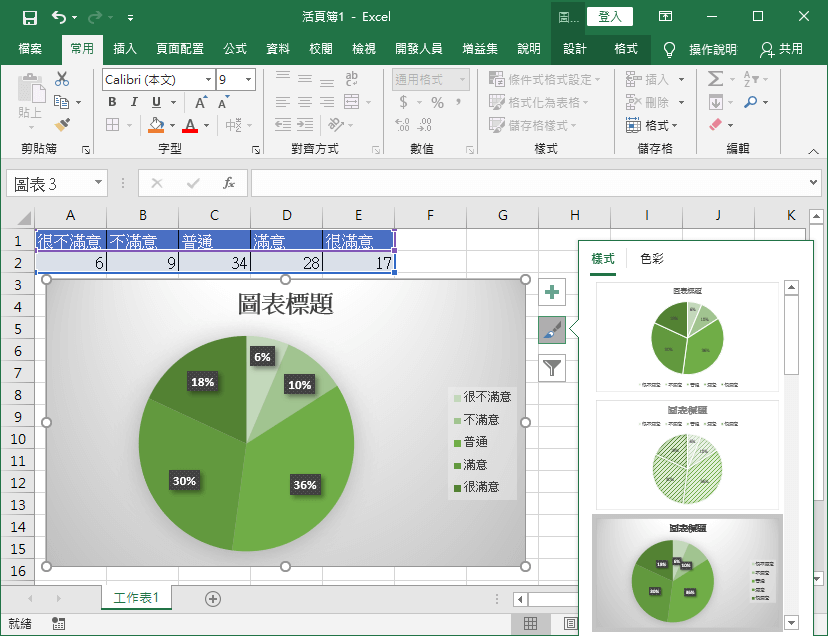Click the Find magnifier icon
Screen dimensions: 828x636
(750, 102)
